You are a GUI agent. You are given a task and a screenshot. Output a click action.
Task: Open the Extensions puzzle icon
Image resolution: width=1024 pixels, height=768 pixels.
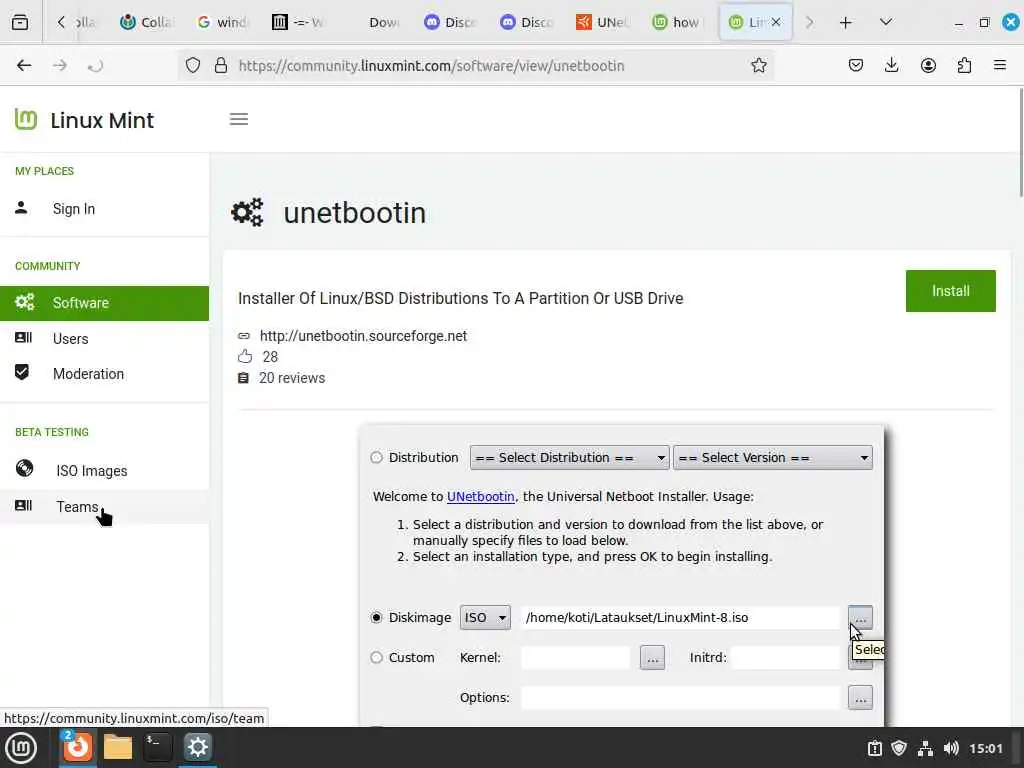965,65
